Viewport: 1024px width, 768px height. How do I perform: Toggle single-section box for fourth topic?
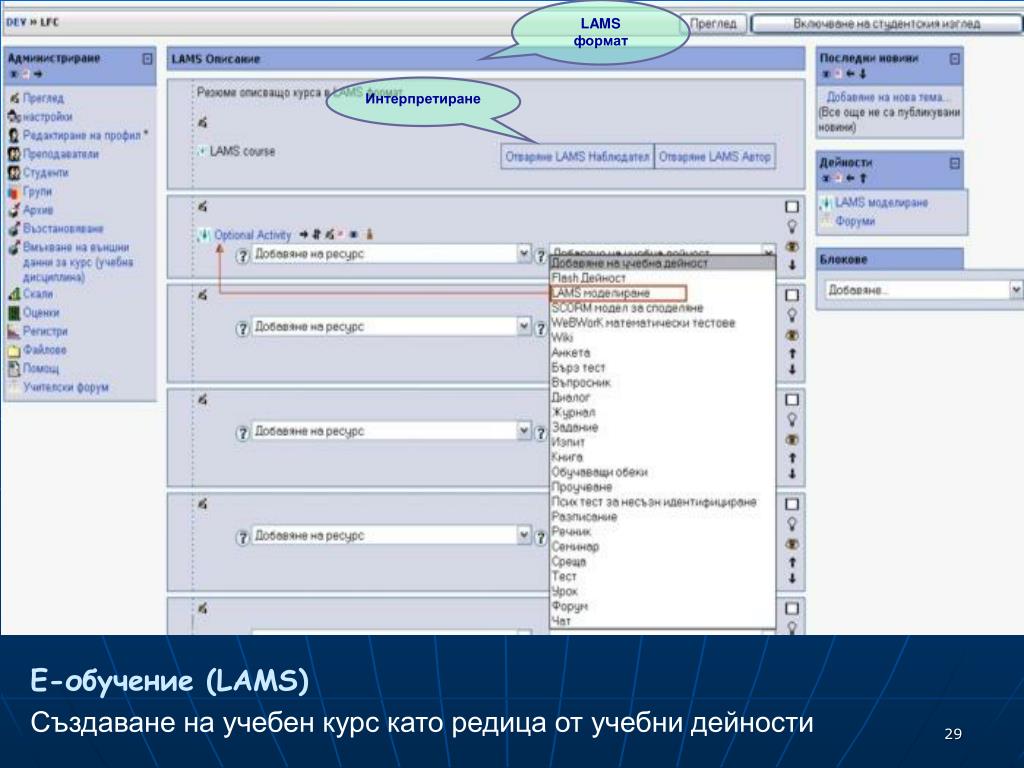792,504
